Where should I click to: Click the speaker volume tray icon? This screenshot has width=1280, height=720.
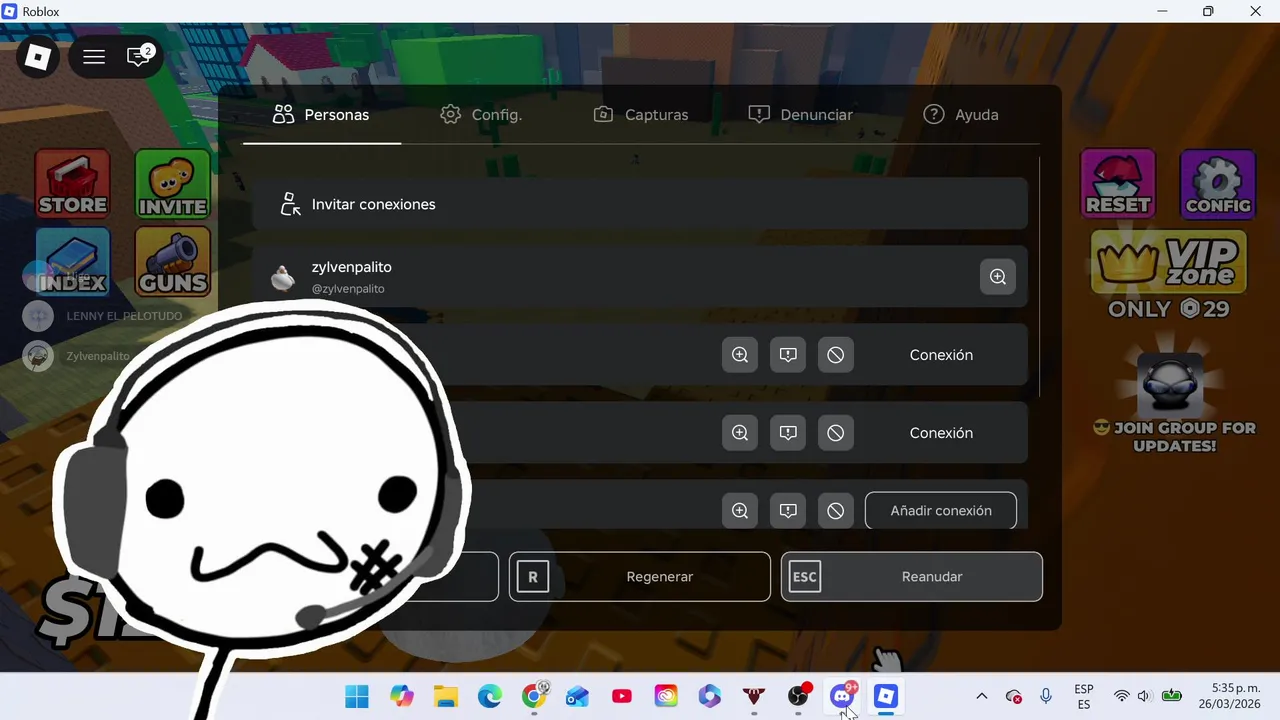(1145, 697)
